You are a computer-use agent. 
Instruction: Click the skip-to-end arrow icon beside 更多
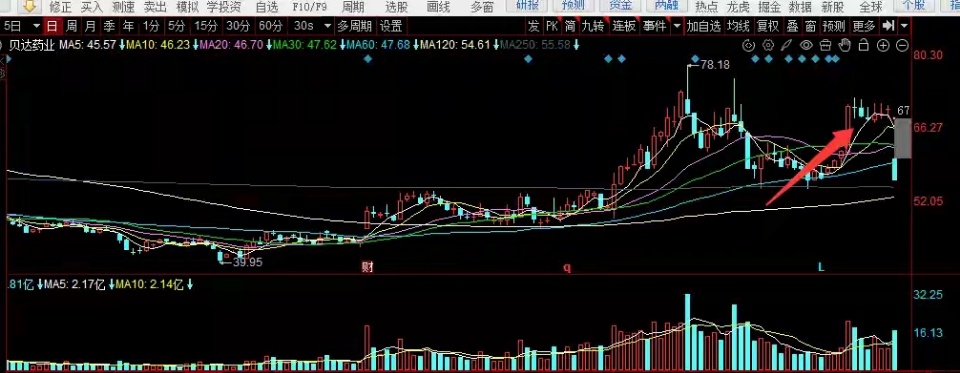click(x=888, y=26)
